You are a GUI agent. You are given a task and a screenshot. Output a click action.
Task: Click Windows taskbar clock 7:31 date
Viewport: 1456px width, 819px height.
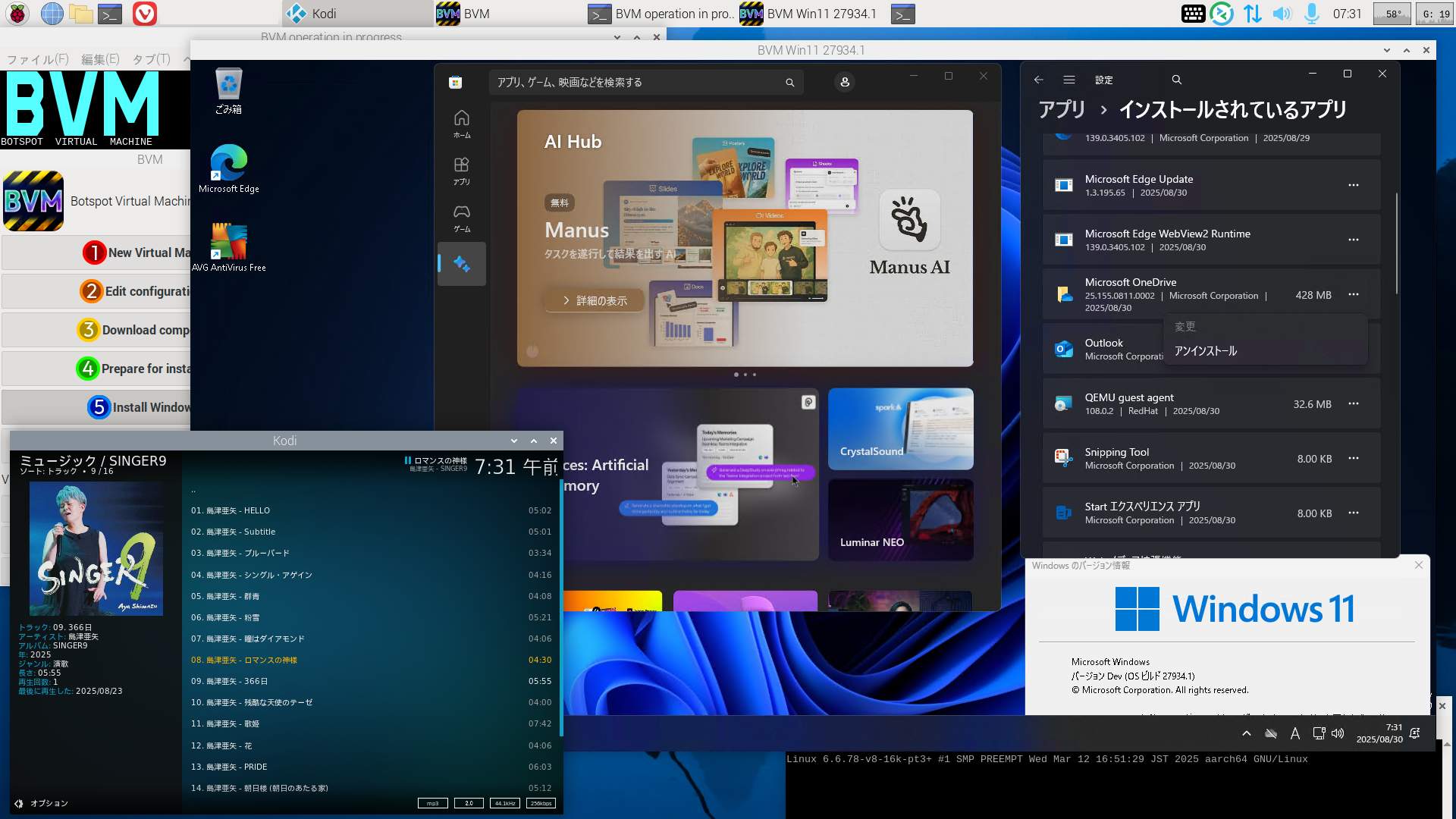[x=1379, y=733]
